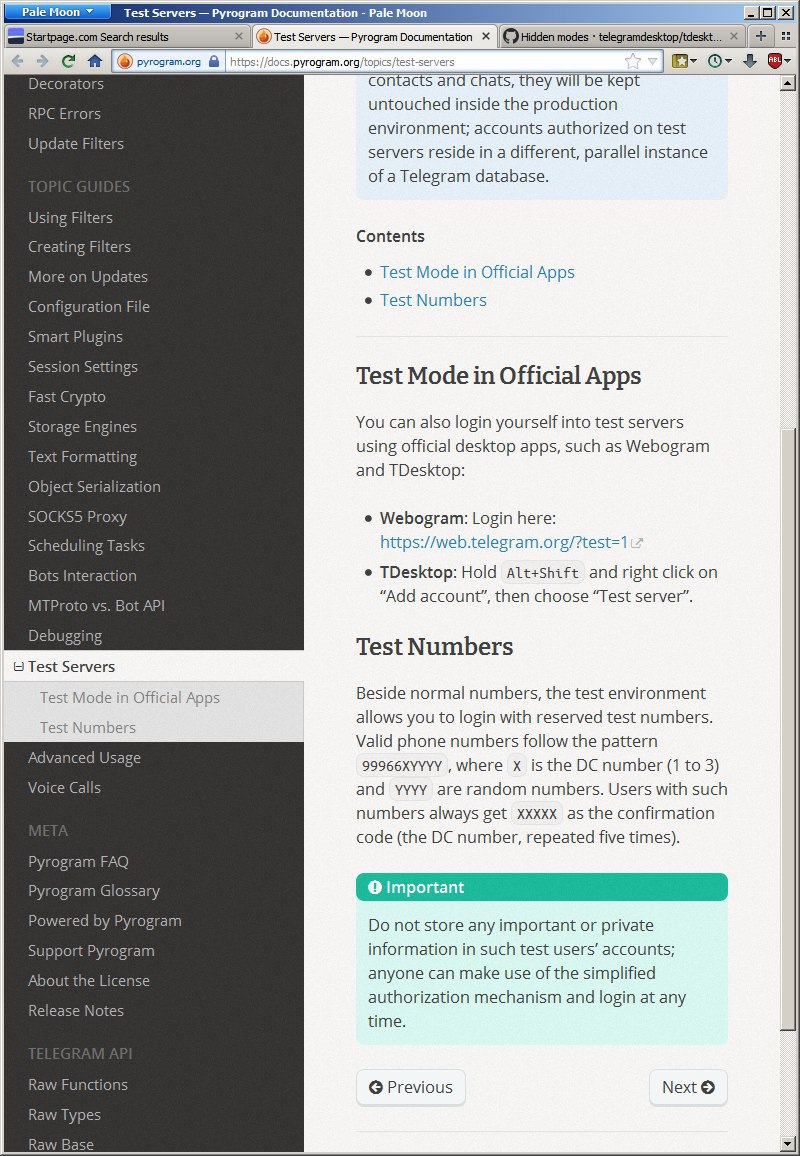The width and height of the screenshot is (800, 1156).
Task: Open the Pale Moon application menu
Action: point(57,12)
